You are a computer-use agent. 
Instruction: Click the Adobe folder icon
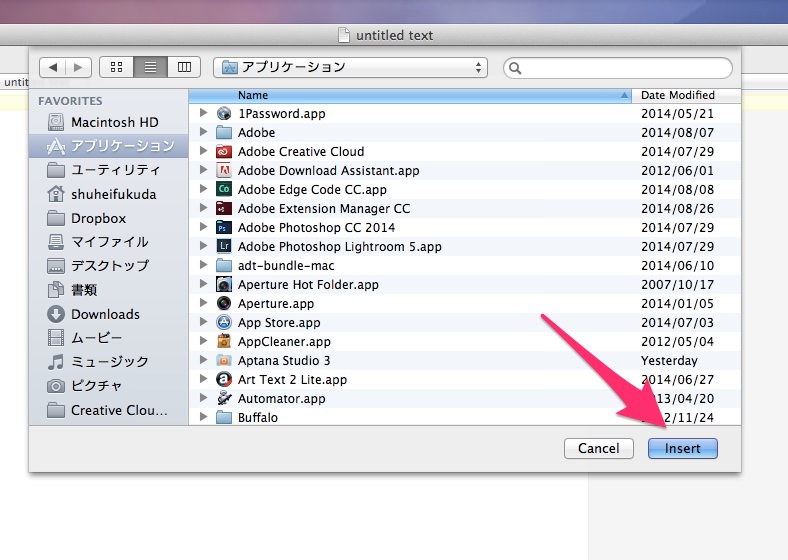click(224, 133)
